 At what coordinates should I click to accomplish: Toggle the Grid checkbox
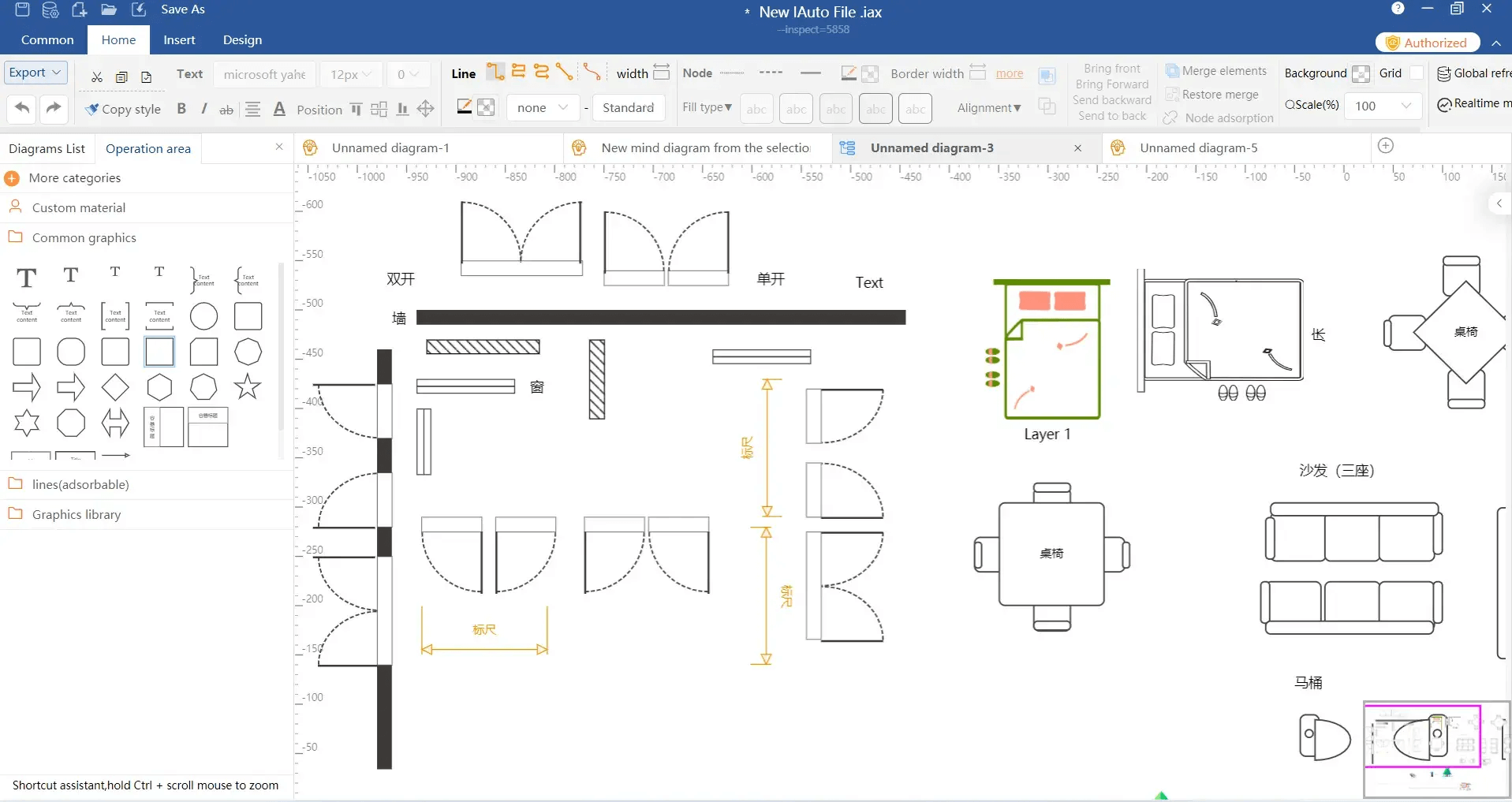click(1417, 73)
